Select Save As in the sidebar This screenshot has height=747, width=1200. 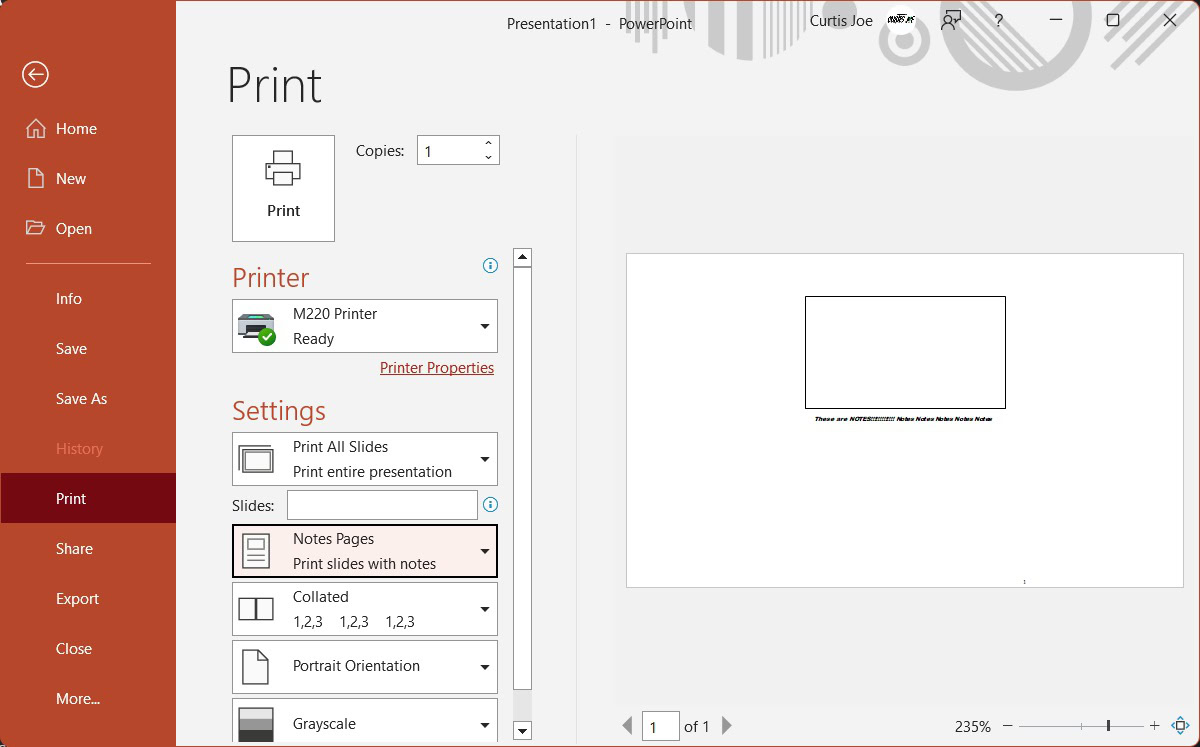click(81, 399)
